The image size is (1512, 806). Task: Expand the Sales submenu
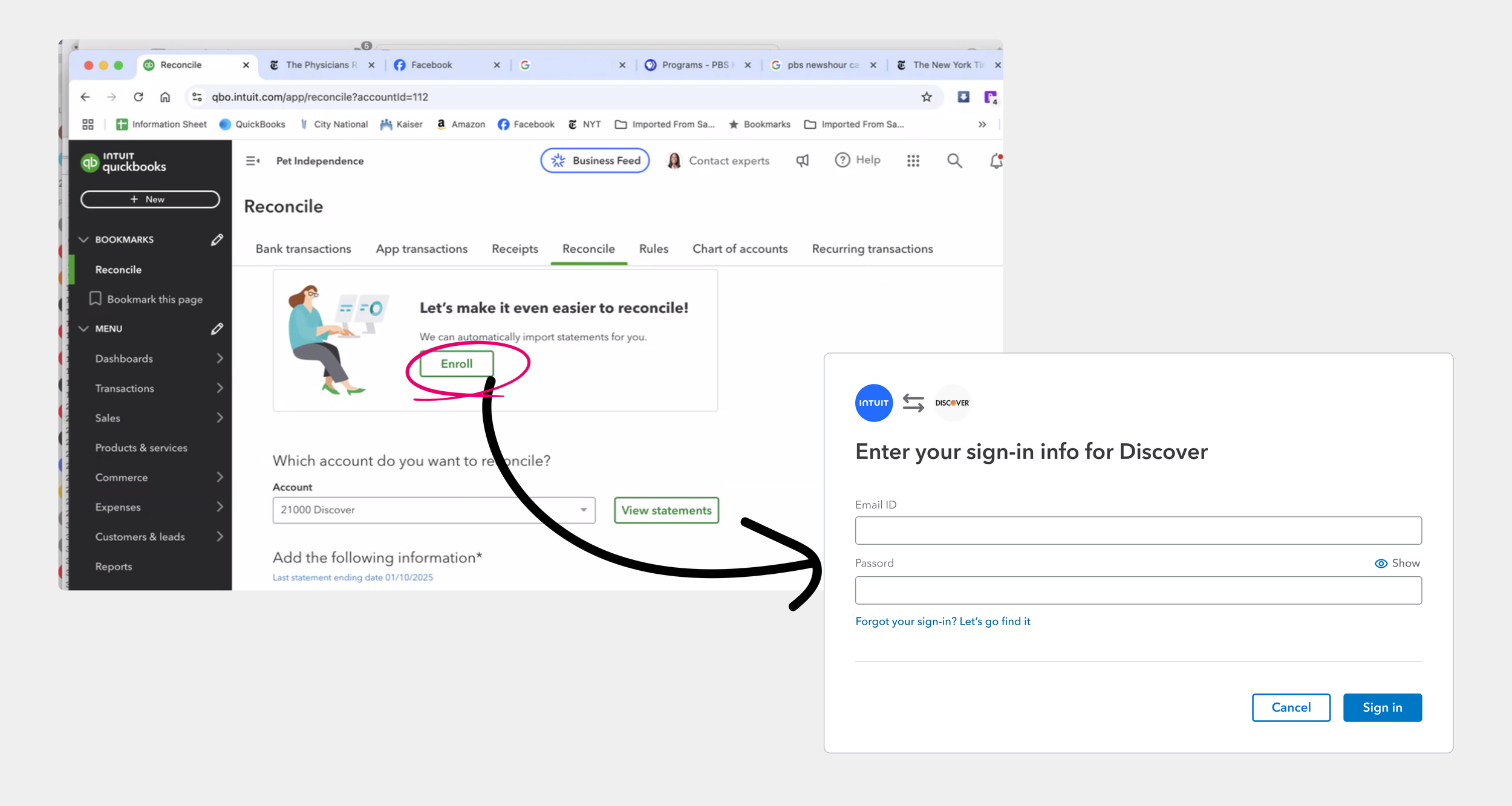pos(220,418)
